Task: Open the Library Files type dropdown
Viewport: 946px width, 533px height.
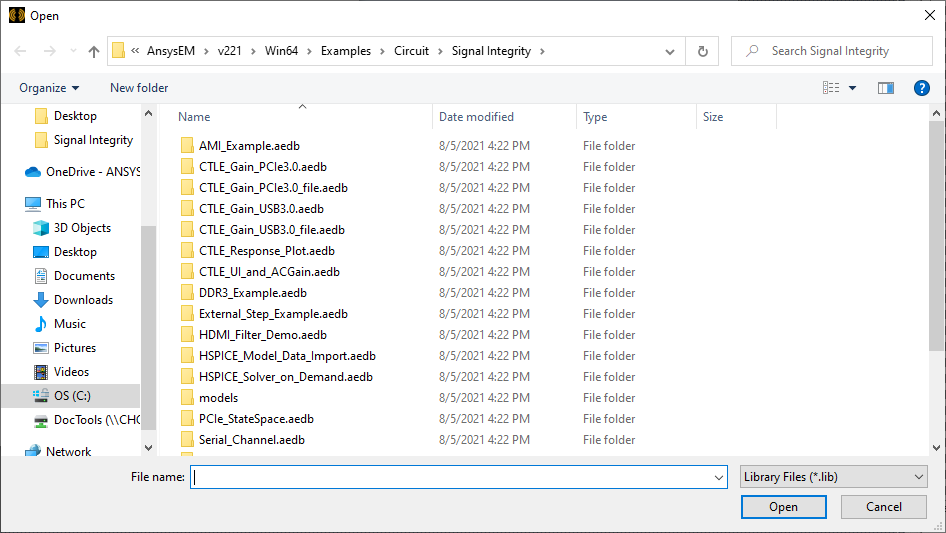Action: tap(833, 478)
